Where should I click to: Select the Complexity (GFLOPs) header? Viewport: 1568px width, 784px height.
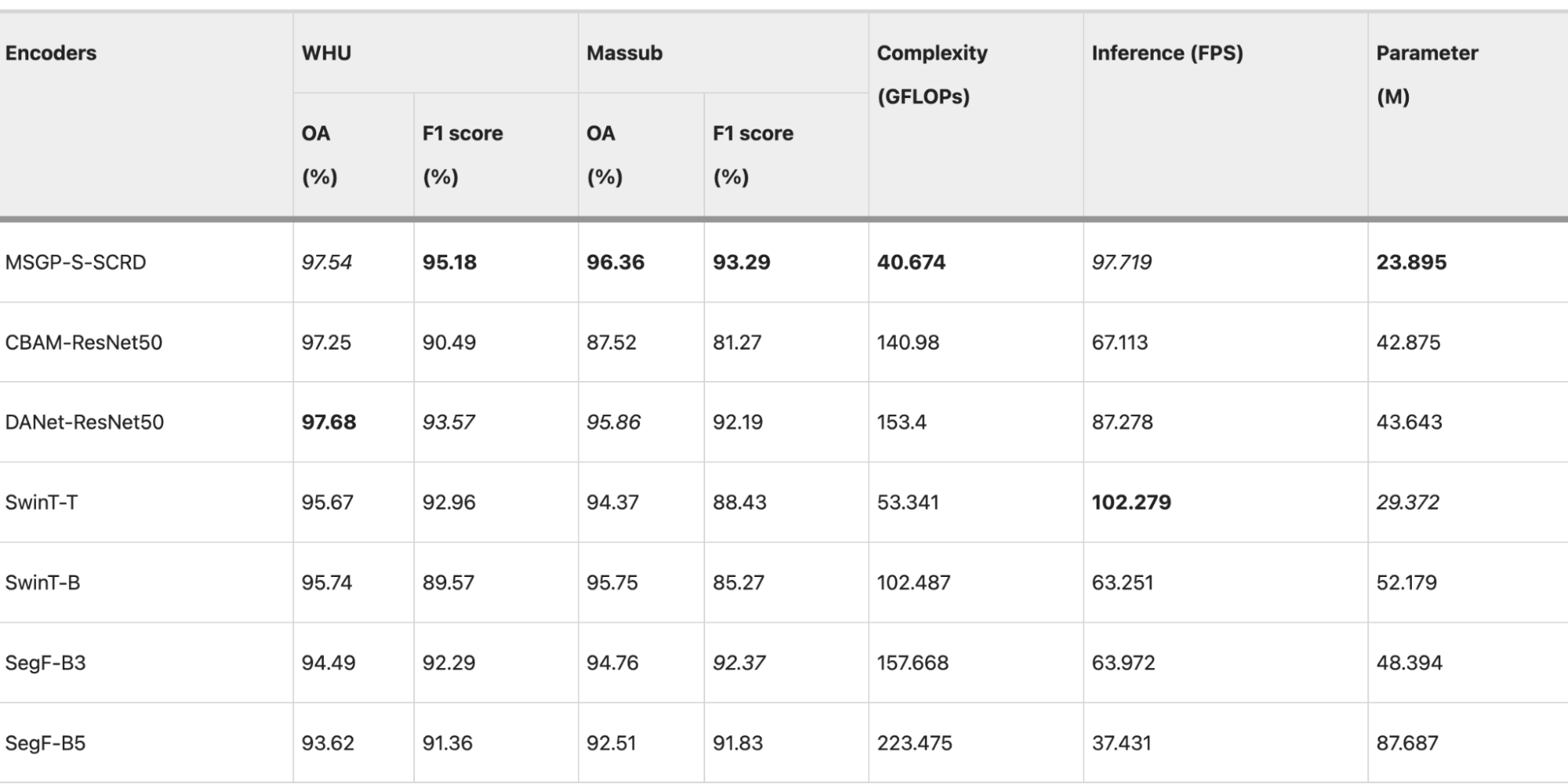point(932,74)
